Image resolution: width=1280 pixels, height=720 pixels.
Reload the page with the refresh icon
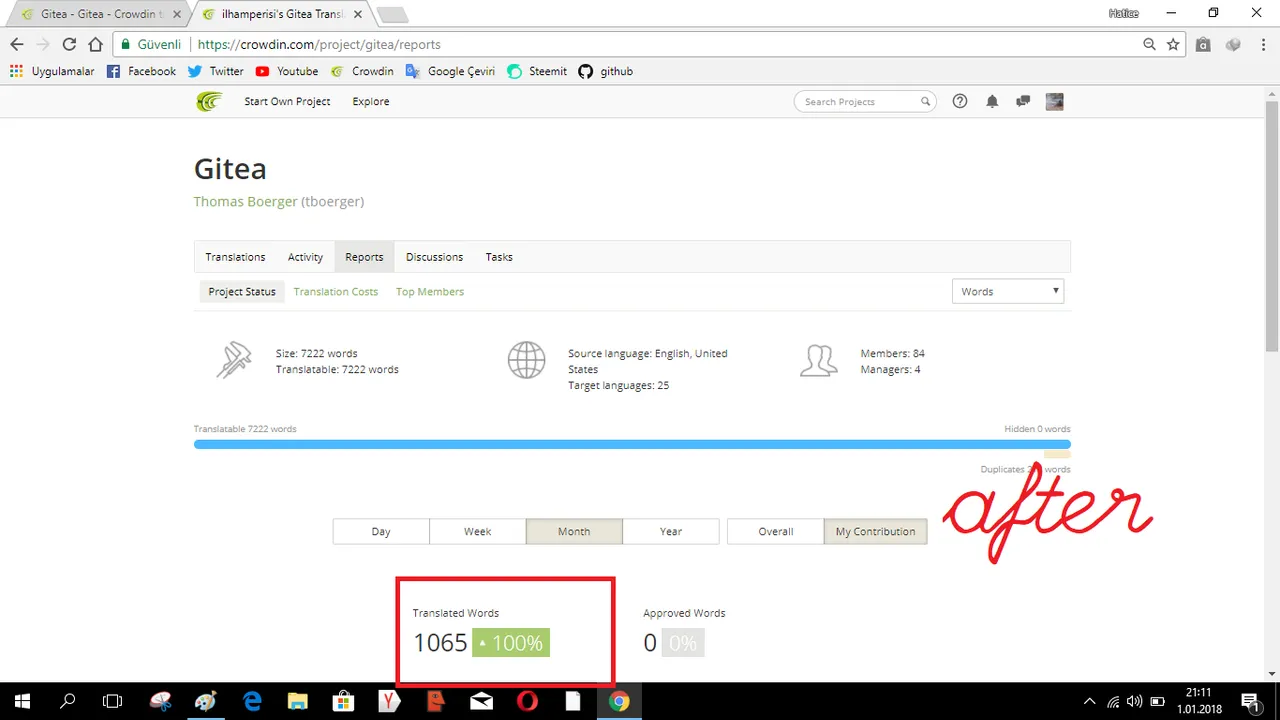tap(69, 44)
